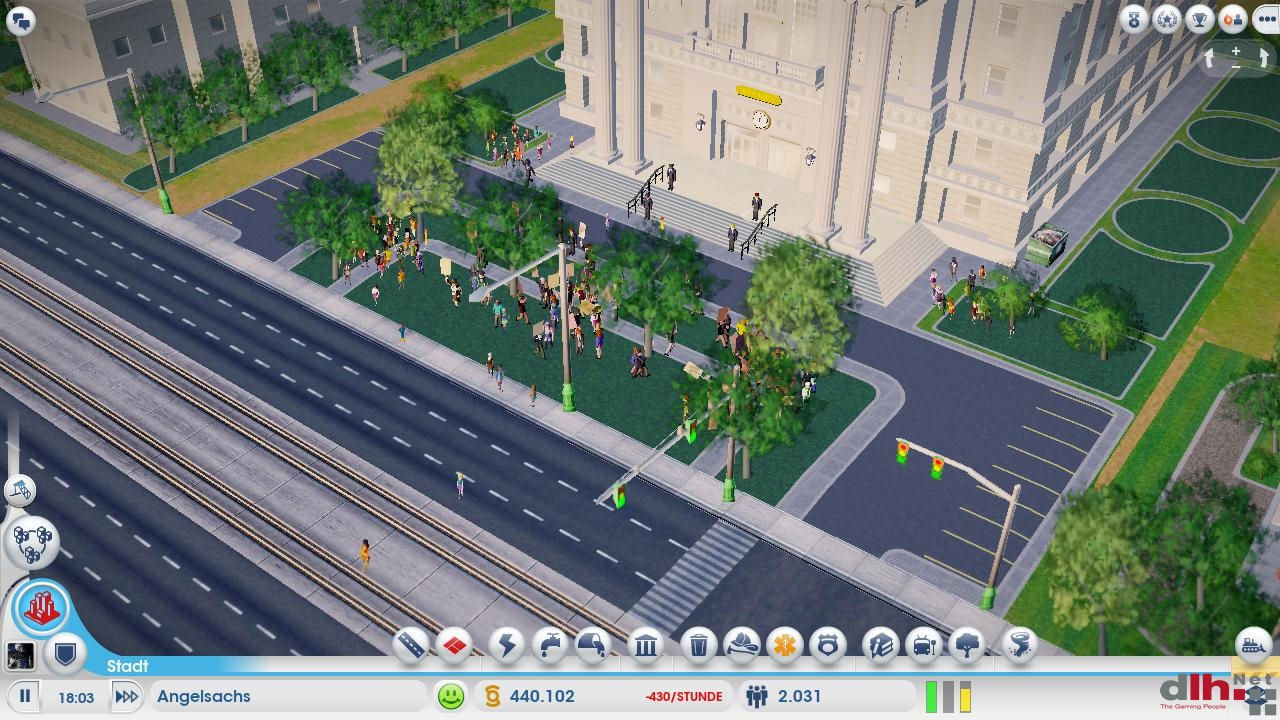Open the friends and notifications icon
Screen dimensions: 1280x720
point(1233,19)
